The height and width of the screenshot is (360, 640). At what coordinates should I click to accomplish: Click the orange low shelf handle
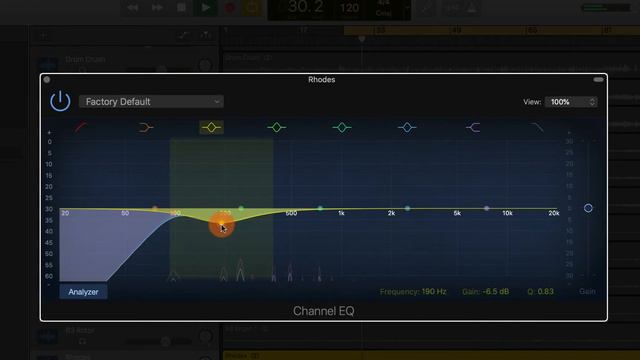154,209
